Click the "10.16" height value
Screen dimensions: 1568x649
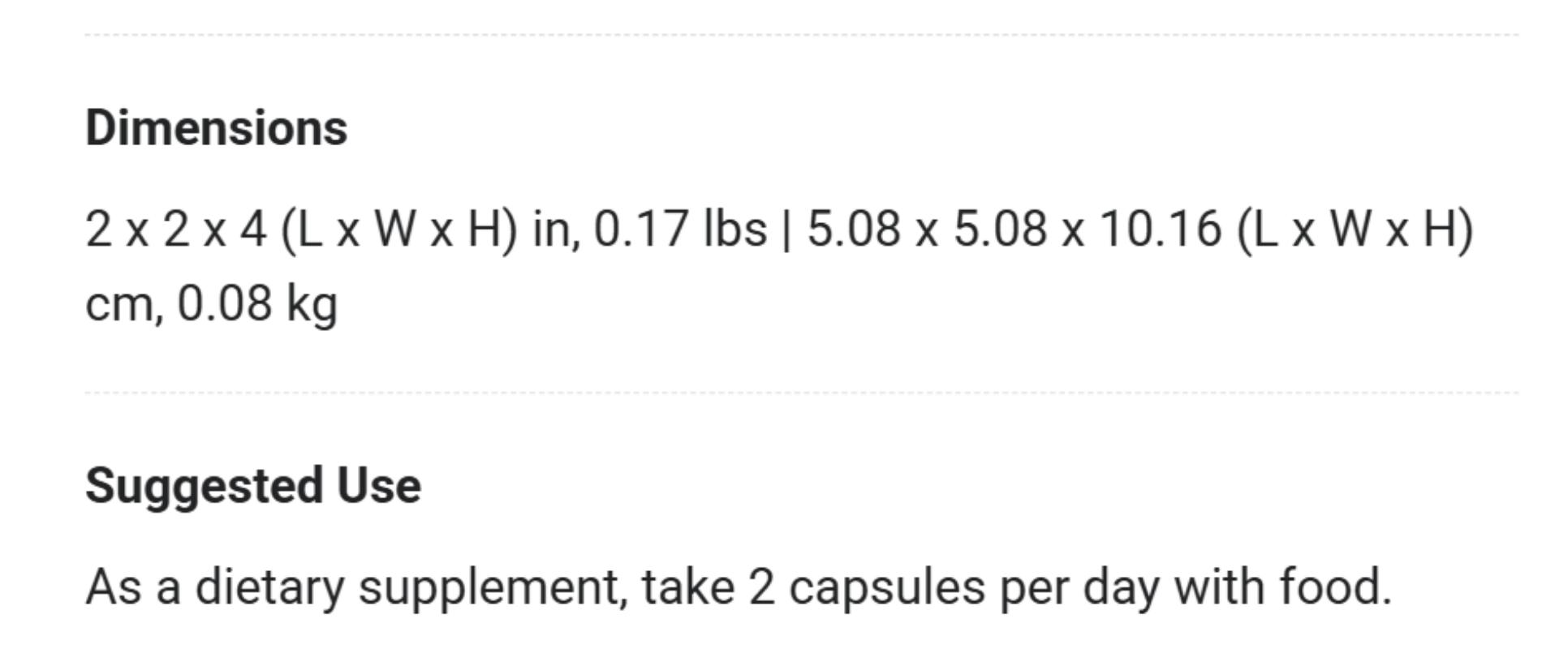pos(1160,229)
